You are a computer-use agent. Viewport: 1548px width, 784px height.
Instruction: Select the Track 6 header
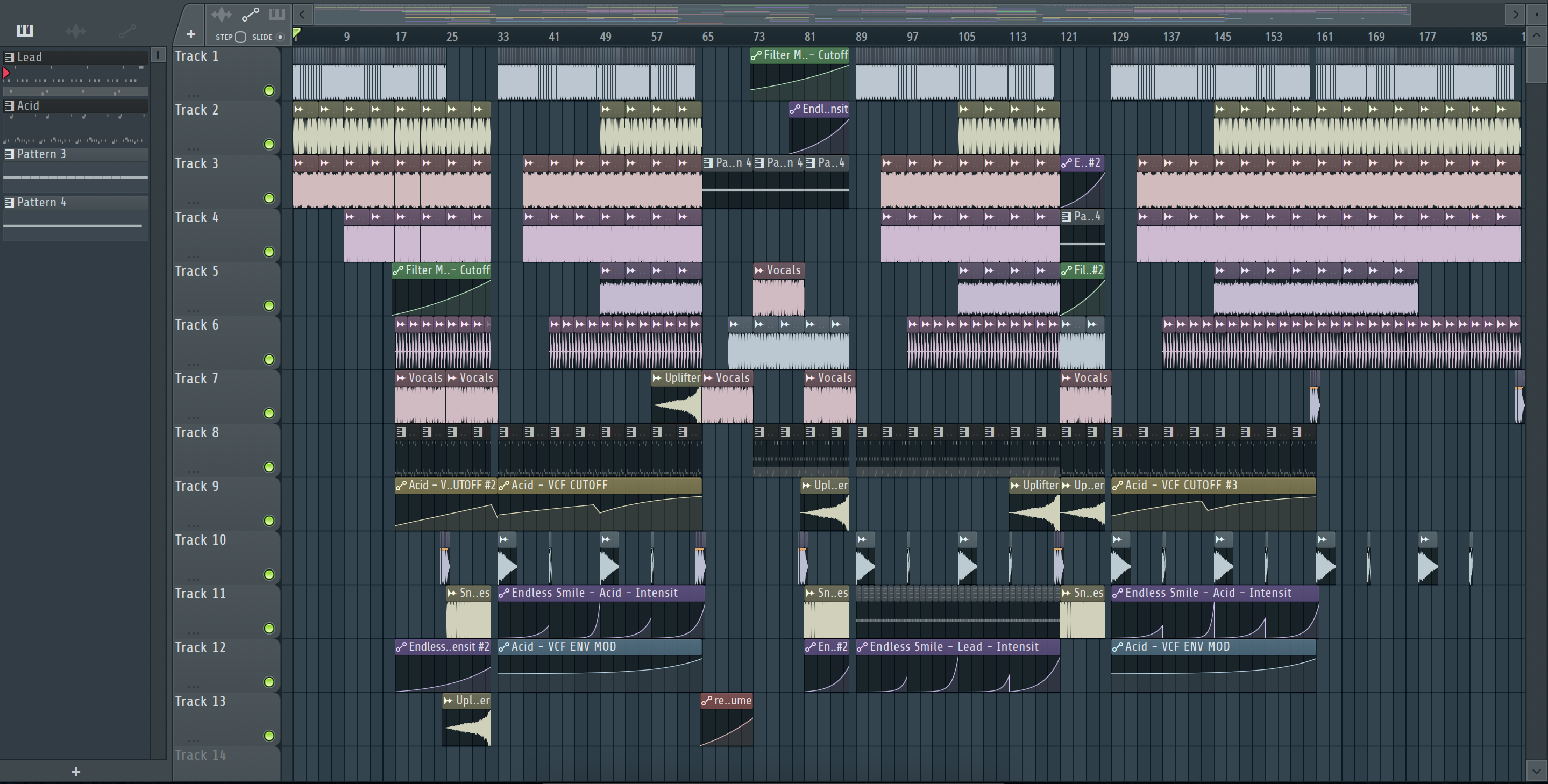[x=226, y=343]
